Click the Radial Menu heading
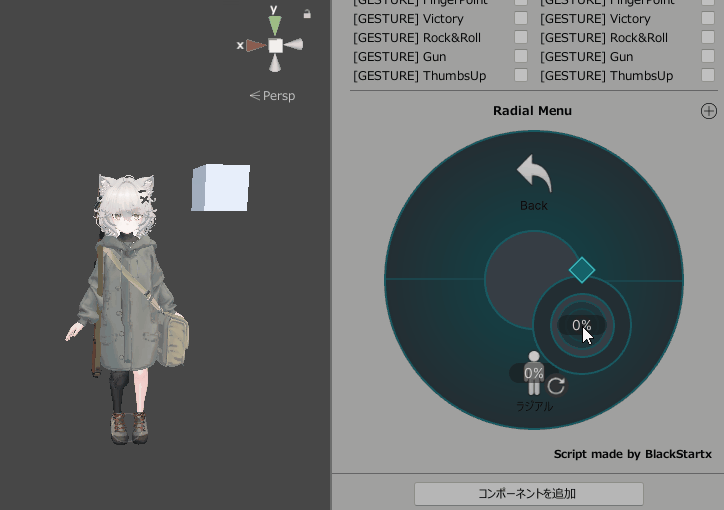This screenshot has height=510, width=724. click(532, 111)
